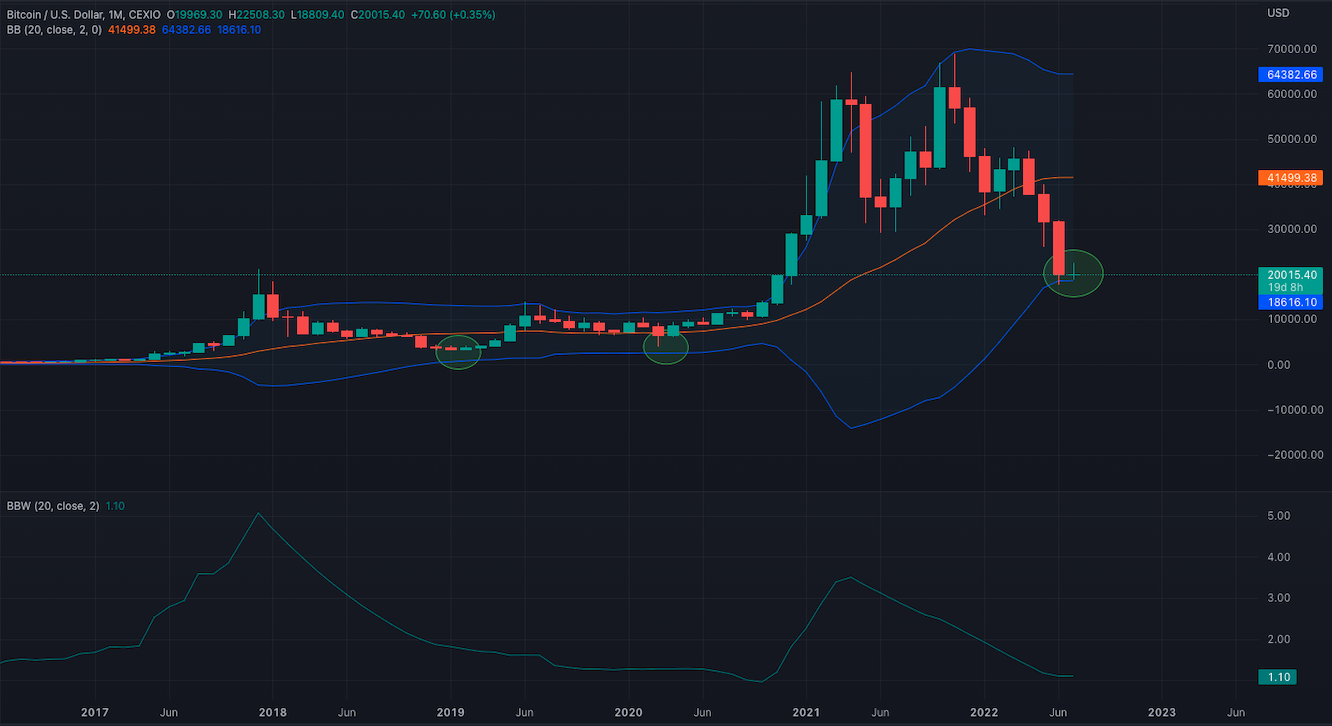1332x726 pixels.
Task: Click the 2018 time axis label
Action: pyautogui.click(x=272, y=712)
